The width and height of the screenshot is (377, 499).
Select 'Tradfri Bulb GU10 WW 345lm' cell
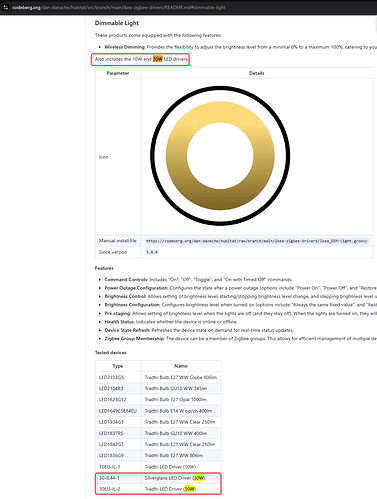click(x=181, y=389)
